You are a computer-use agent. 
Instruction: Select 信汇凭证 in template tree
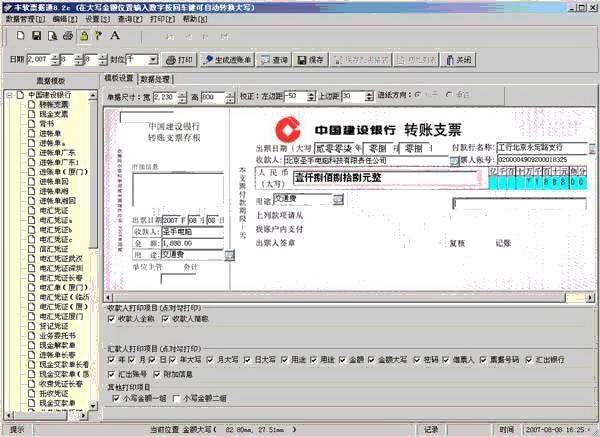click(54, 249)
